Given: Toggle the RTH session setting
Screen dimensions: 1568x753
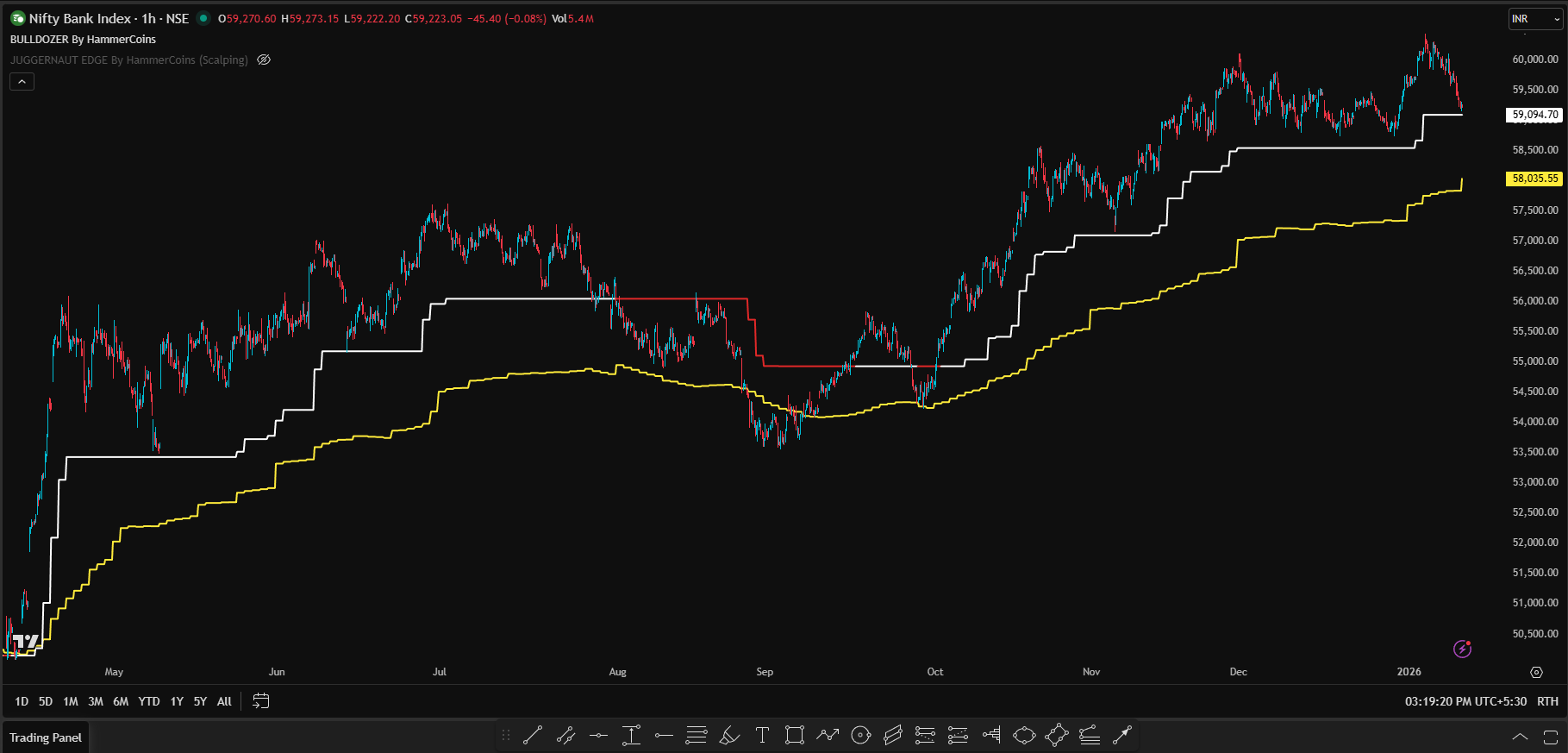Looking at the screenshot, I should coord(1547,701).
